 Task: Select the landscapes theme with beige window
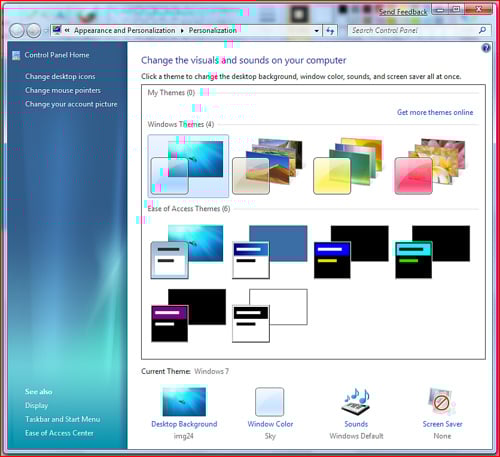267,166
